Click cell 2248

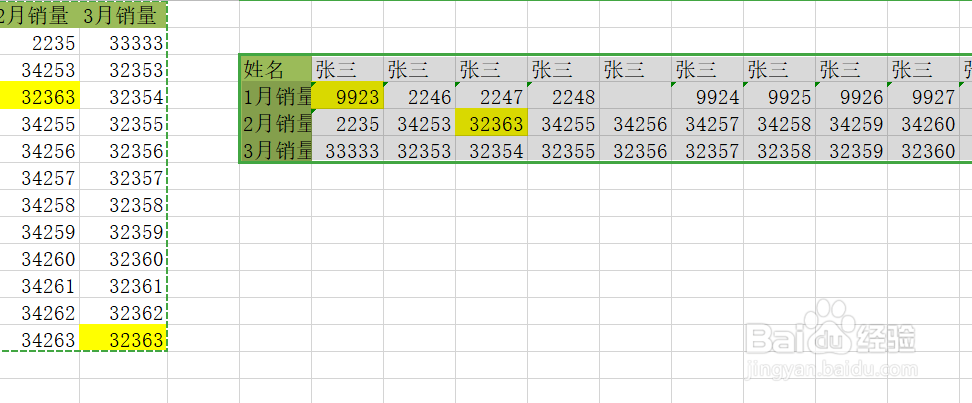[x=563, y=95]
